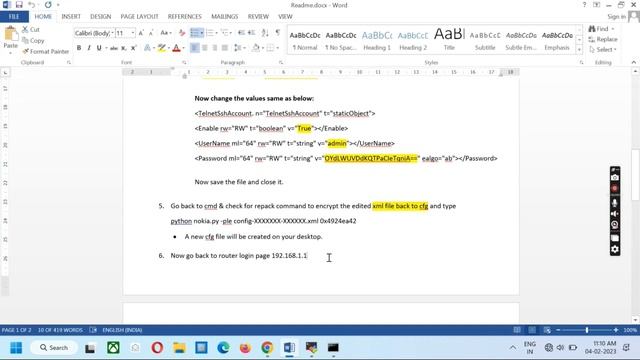
Task: Adjust the zoom slider in the status bar
Action: coord(587,330)
